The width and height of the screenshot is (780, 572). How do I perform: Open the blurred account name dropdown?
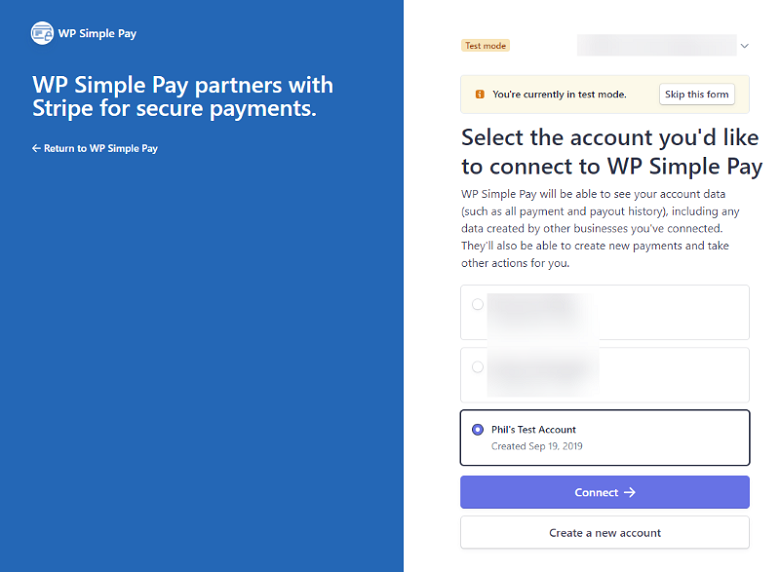[657, 45]
